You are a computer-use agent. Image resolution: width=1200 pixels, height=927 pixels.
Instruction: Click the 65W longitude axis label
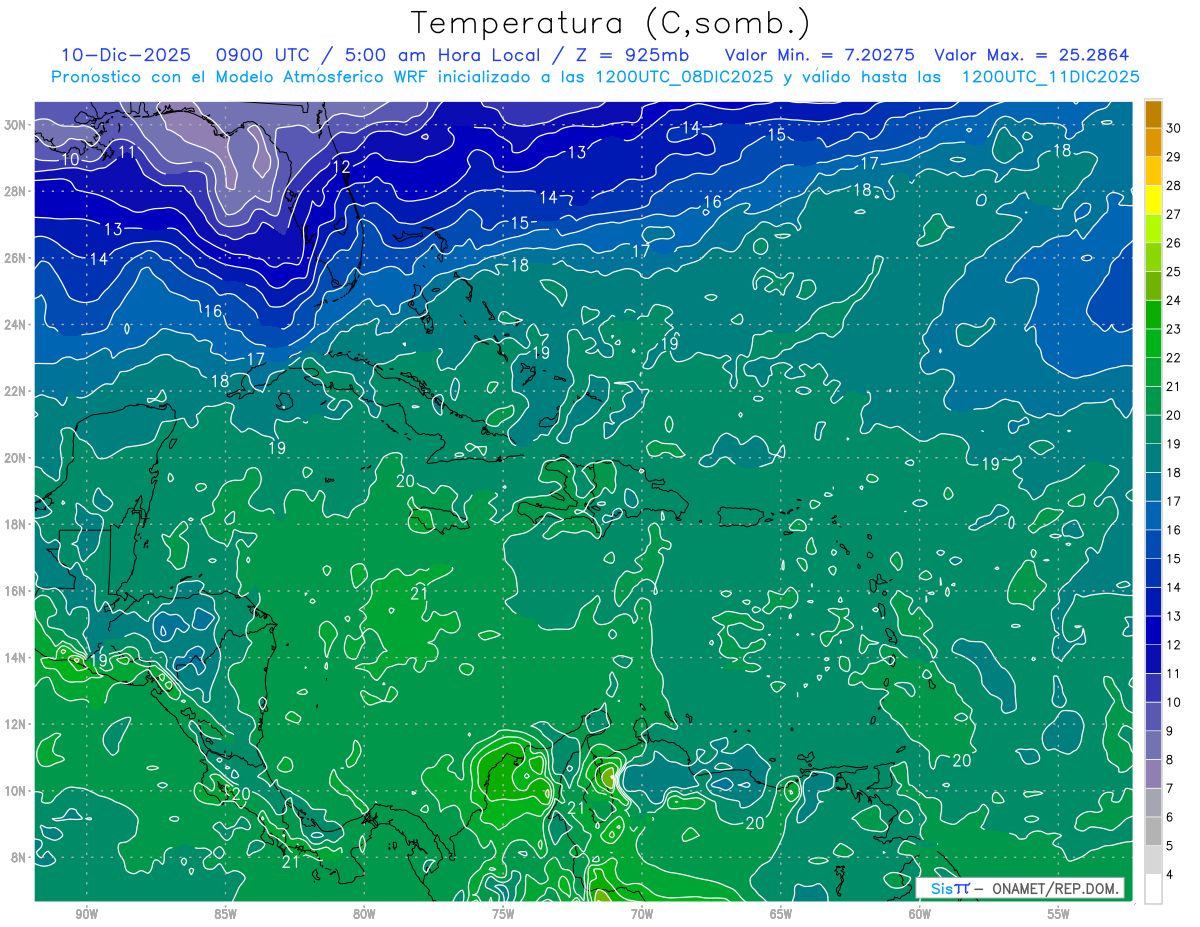click(x=781, y=914)
